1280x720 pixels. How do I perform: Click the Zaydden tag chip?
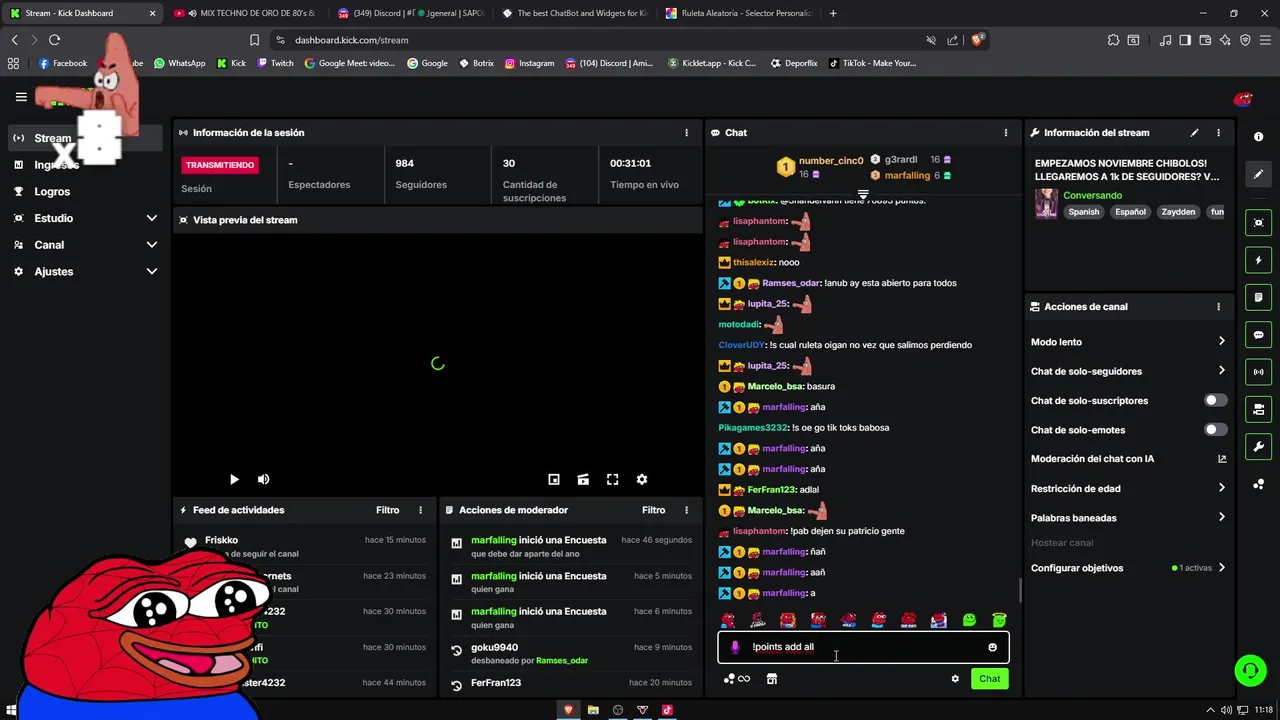point(1178,212)
